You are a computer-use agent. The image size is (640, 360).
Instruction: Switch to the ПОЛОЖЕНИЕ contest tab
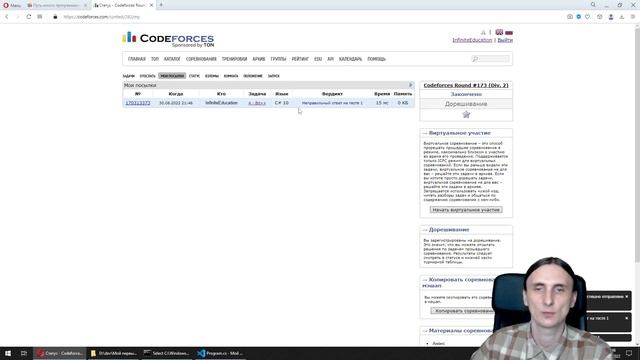(253, 76)
